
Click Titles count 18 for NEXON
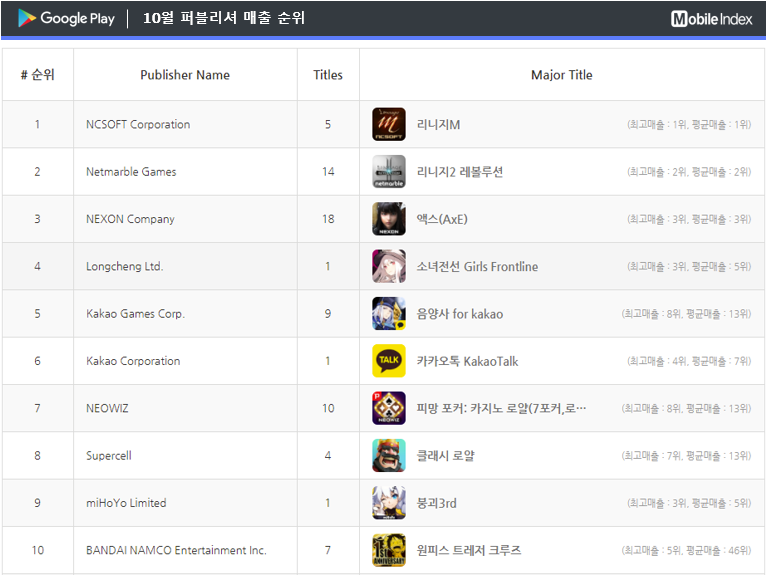(328, 219)
